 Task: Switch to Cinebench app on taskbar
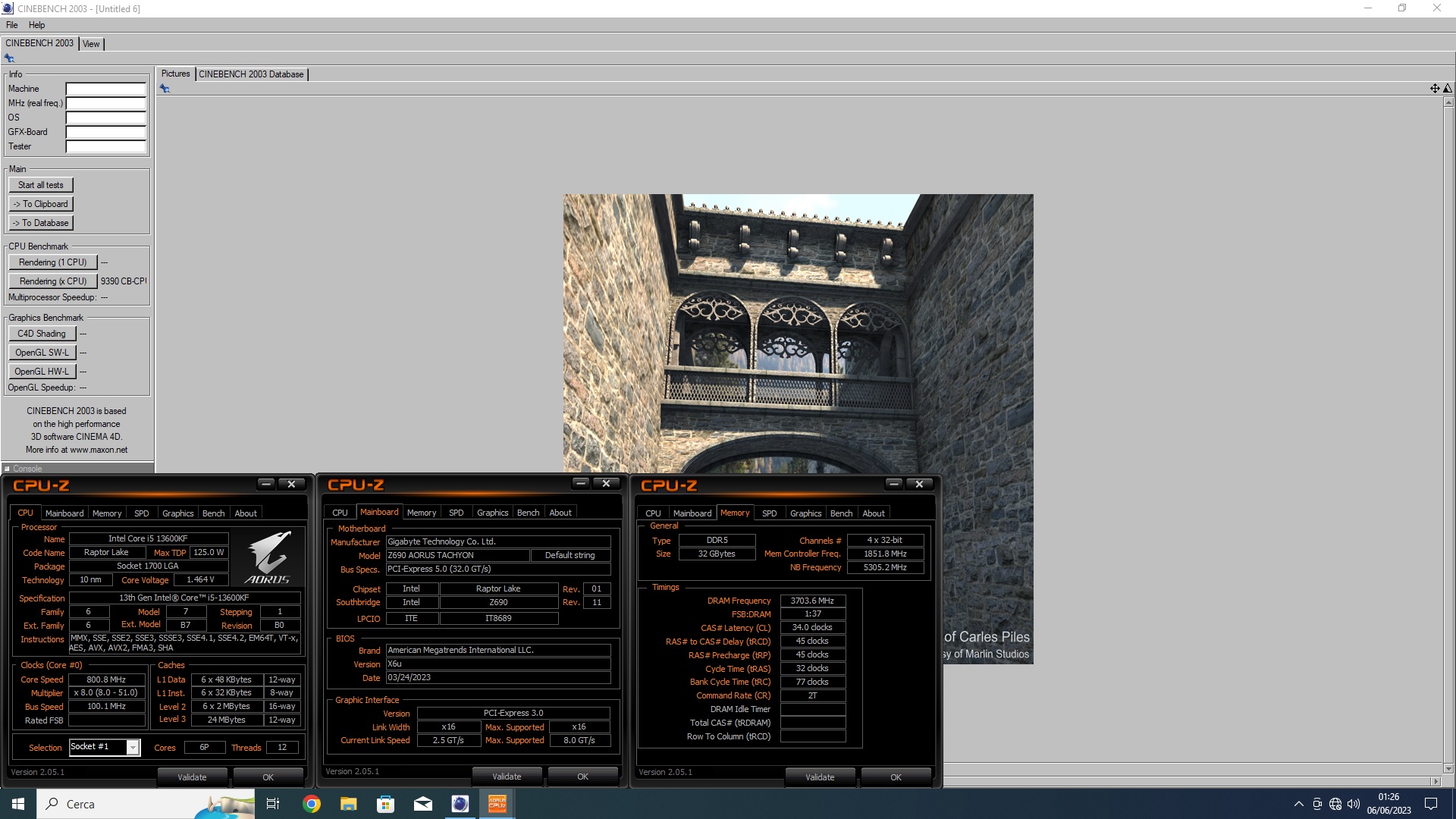tap(460, 804)
